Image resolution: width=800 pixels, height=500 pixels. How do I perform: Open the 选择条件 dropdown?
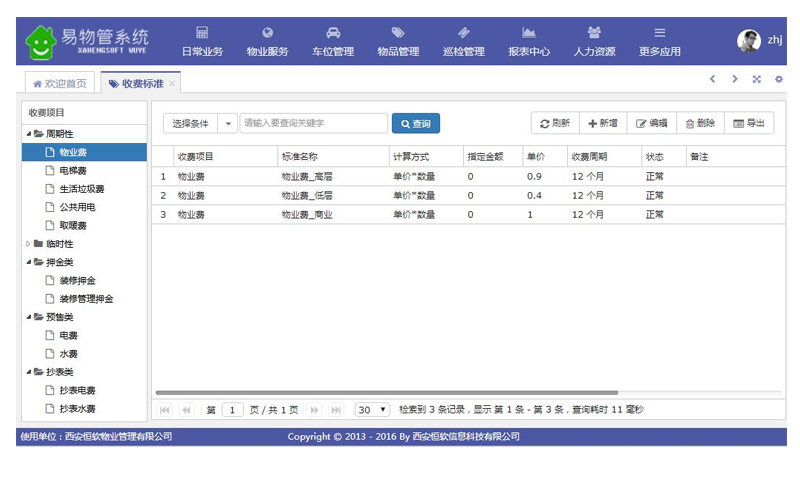(229, 123)
